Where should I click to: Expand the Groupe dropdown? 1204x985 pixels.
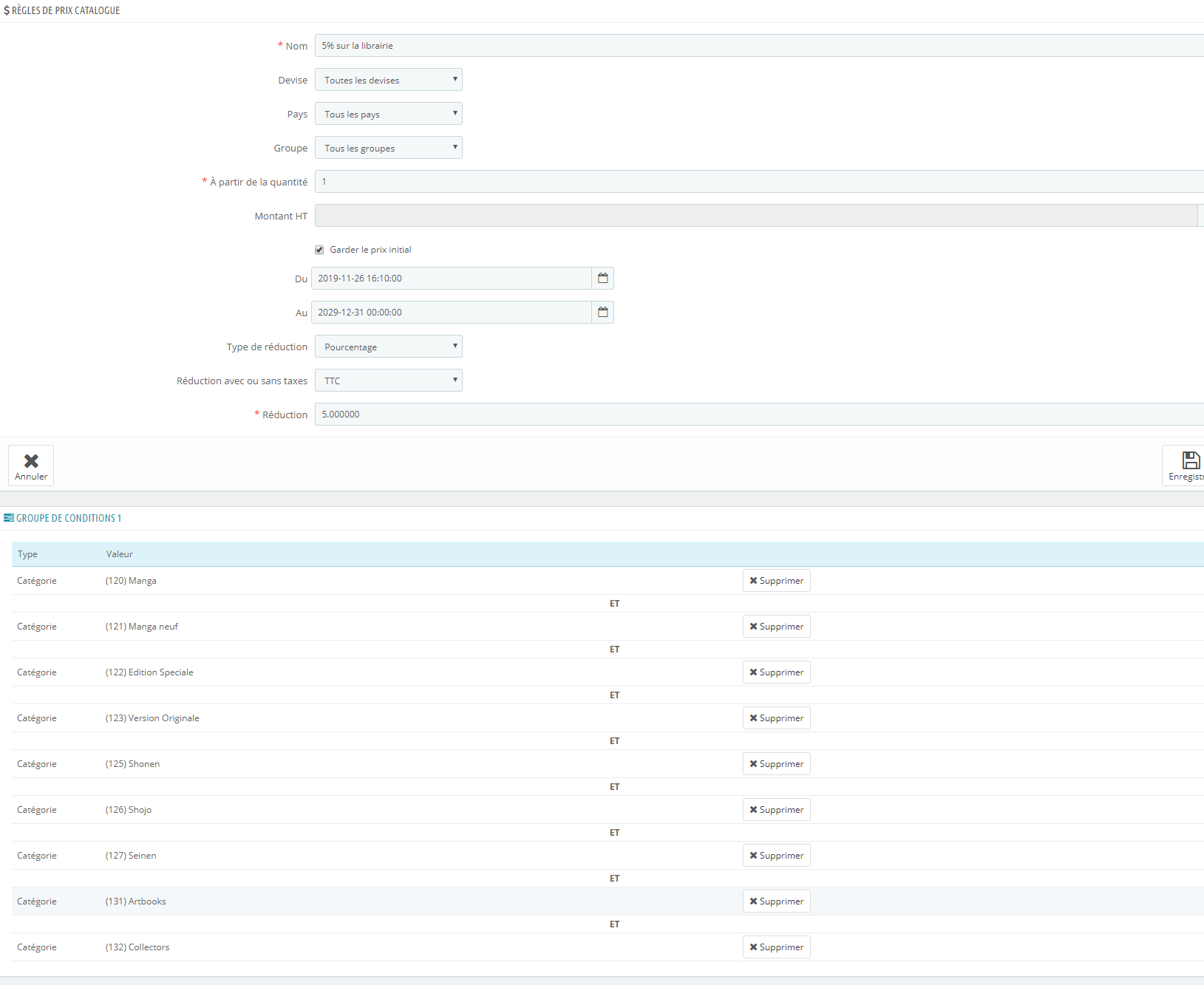coord(389,148)
